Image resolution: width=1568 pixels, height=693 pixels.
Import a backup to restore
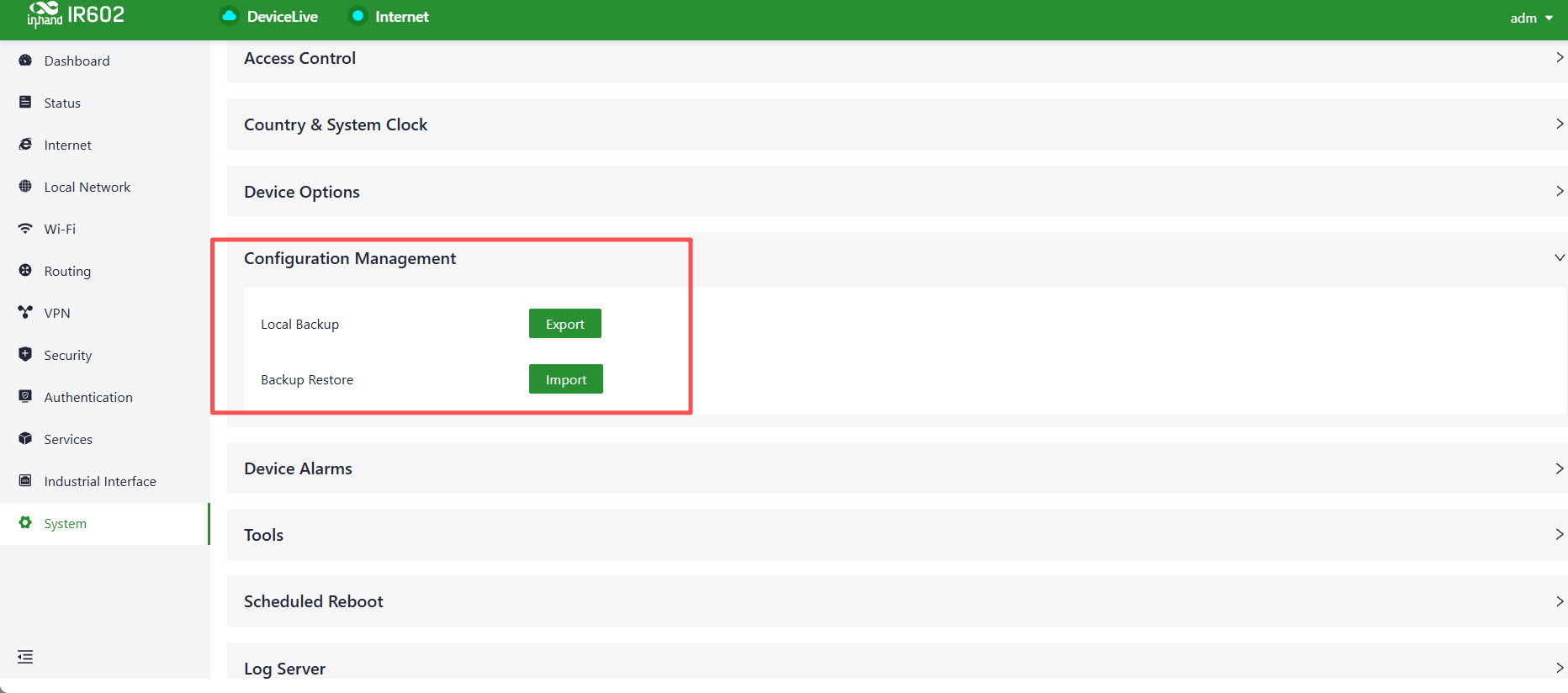tap(566, 379)
